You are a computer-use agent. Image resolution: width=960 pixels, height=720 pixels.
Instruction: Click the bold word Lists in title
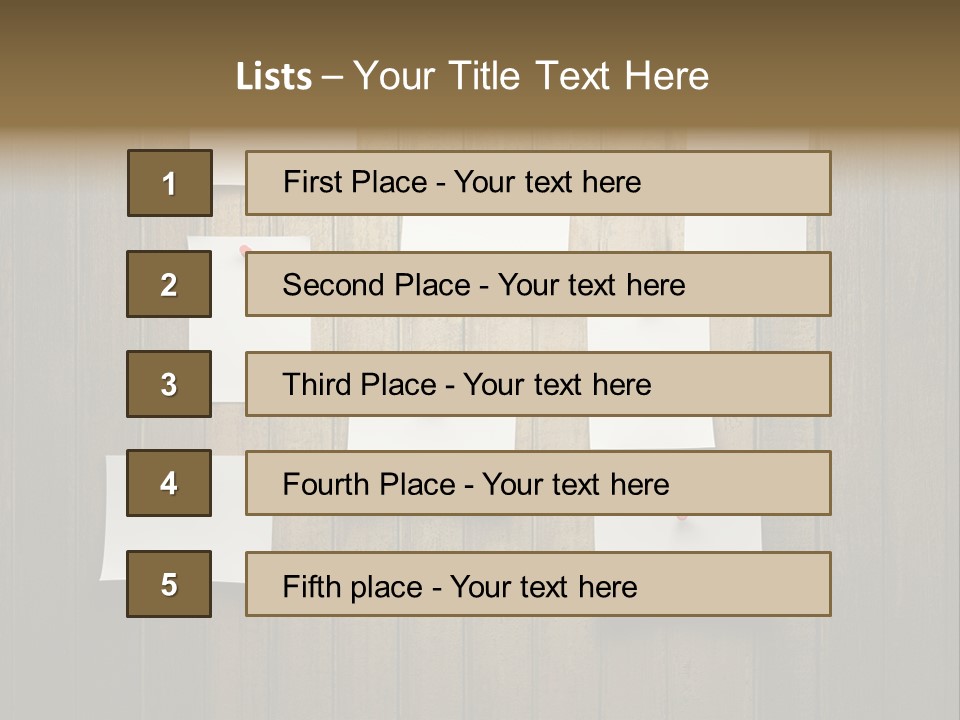pos(274,76)
